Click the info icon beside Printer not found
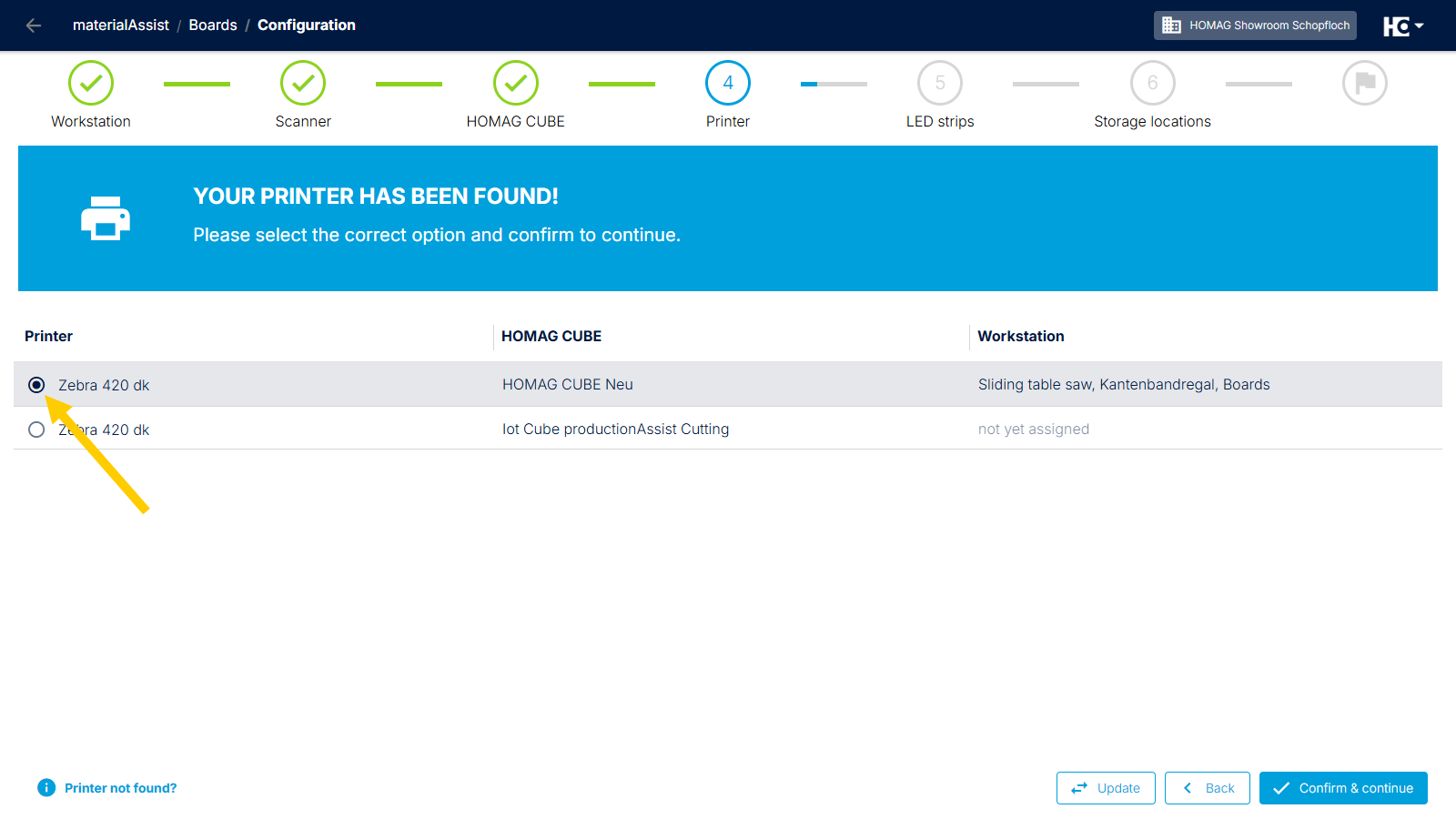The height and width of the screenshot is (819, 1456). click(x=46, y=787)
